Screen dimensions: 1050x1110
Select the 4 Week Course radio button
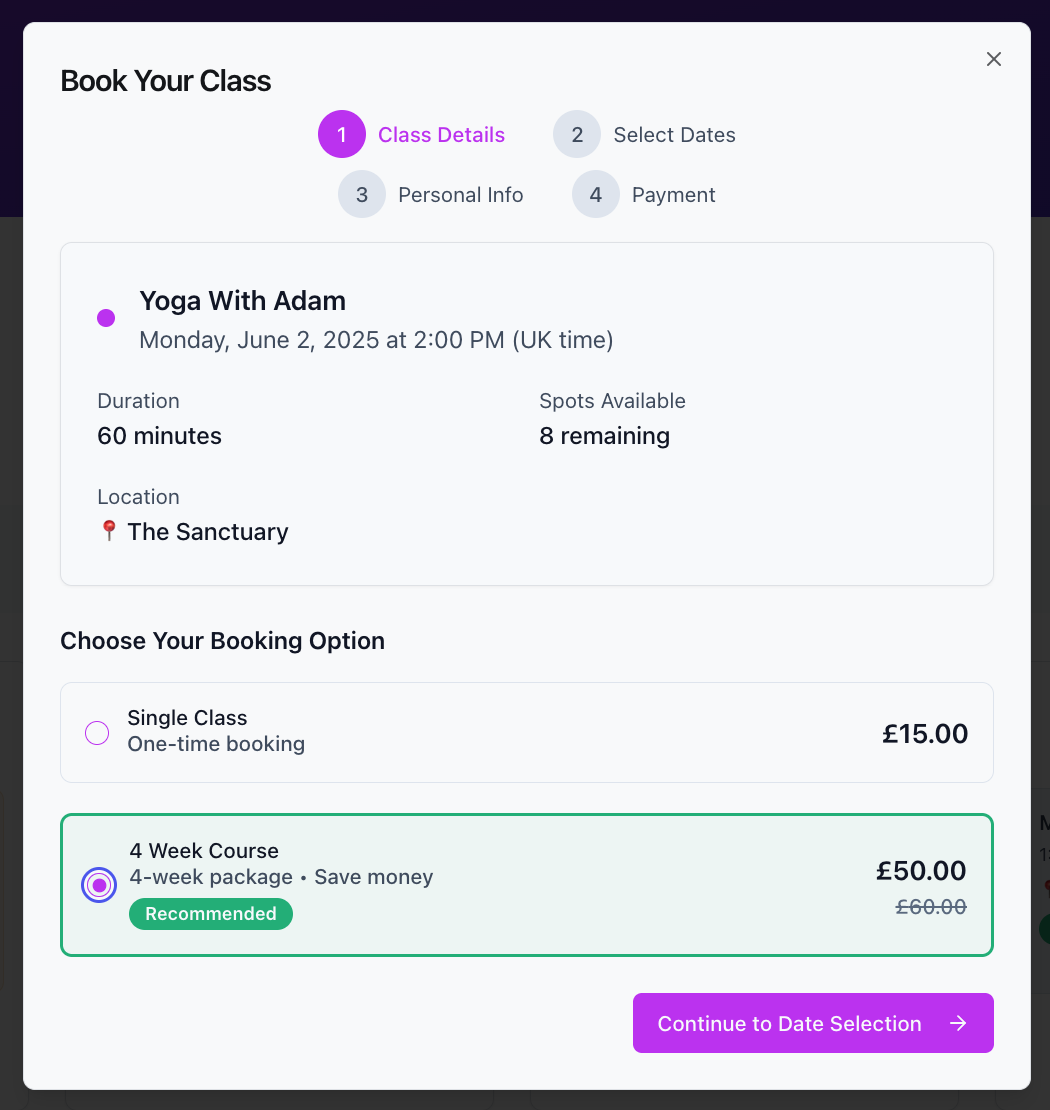coord(99,885)
